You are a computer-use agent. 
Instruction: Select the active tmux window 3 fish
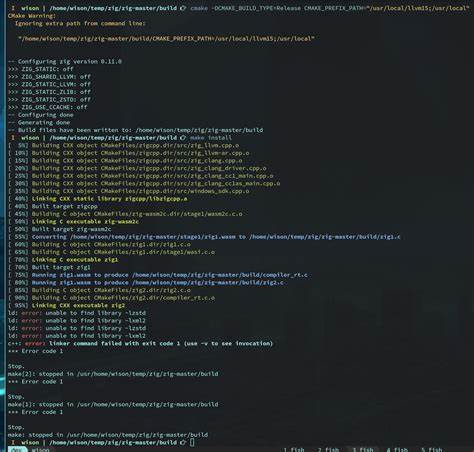(x=363, y=450)
